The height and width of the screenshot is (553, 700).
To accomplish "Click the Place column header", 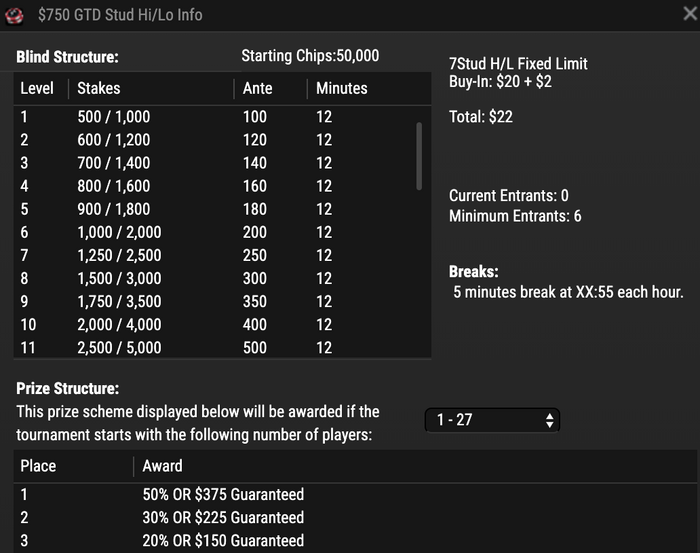I will click(x=38, y=466).
